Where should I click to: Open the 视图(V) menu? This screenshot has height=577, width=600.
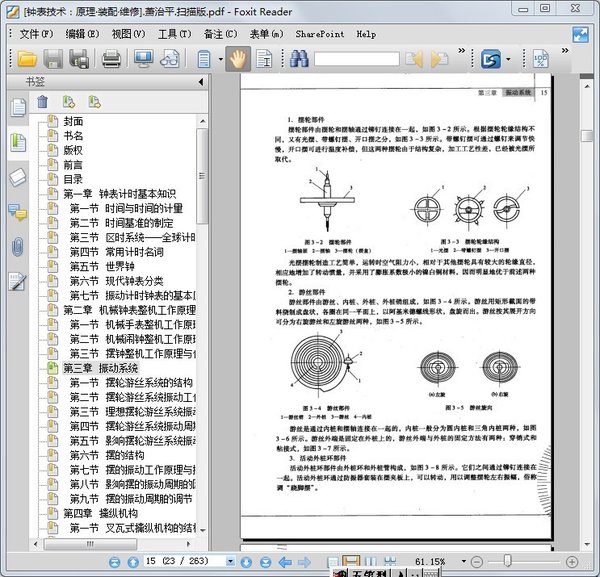tap(128, 33)
